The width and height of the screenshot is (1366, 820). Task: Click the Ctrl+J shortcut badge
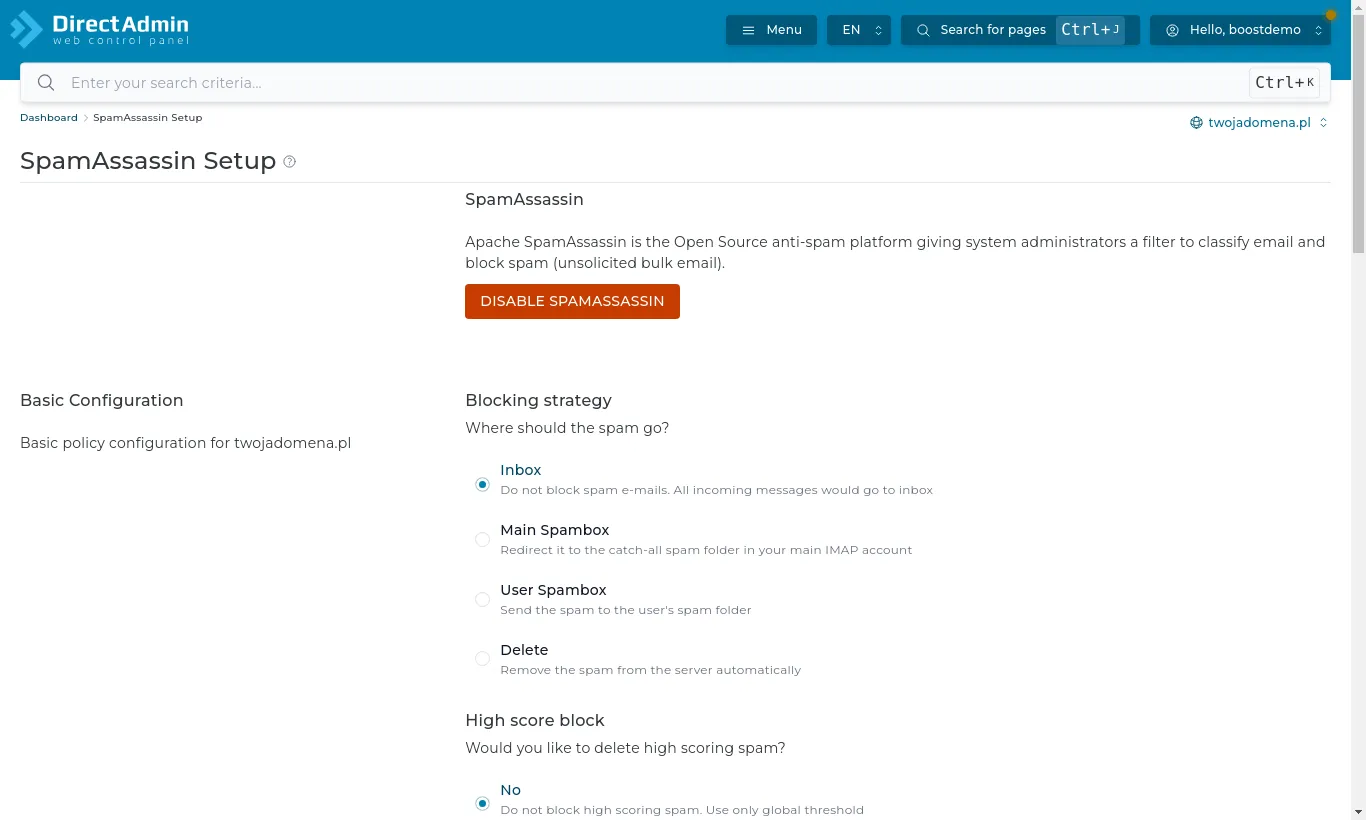1090,30
